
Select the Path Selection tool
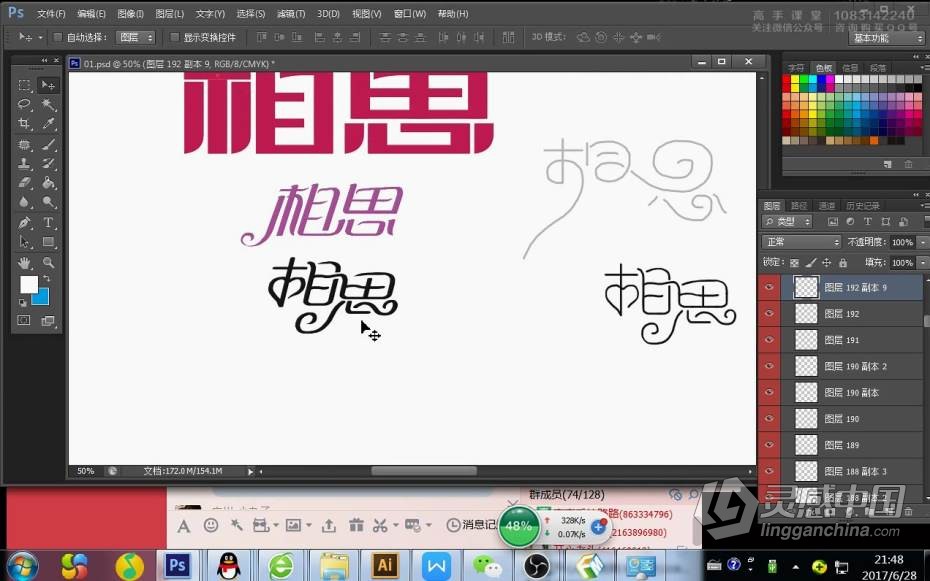[x=24, y=241]
